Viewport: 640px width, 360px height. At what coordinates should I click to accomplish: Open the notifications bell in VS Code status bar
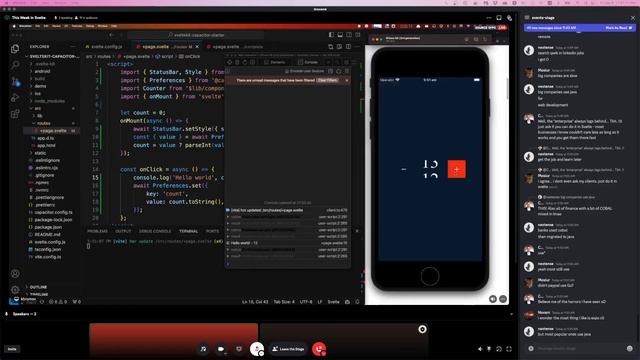pos(358,302)
